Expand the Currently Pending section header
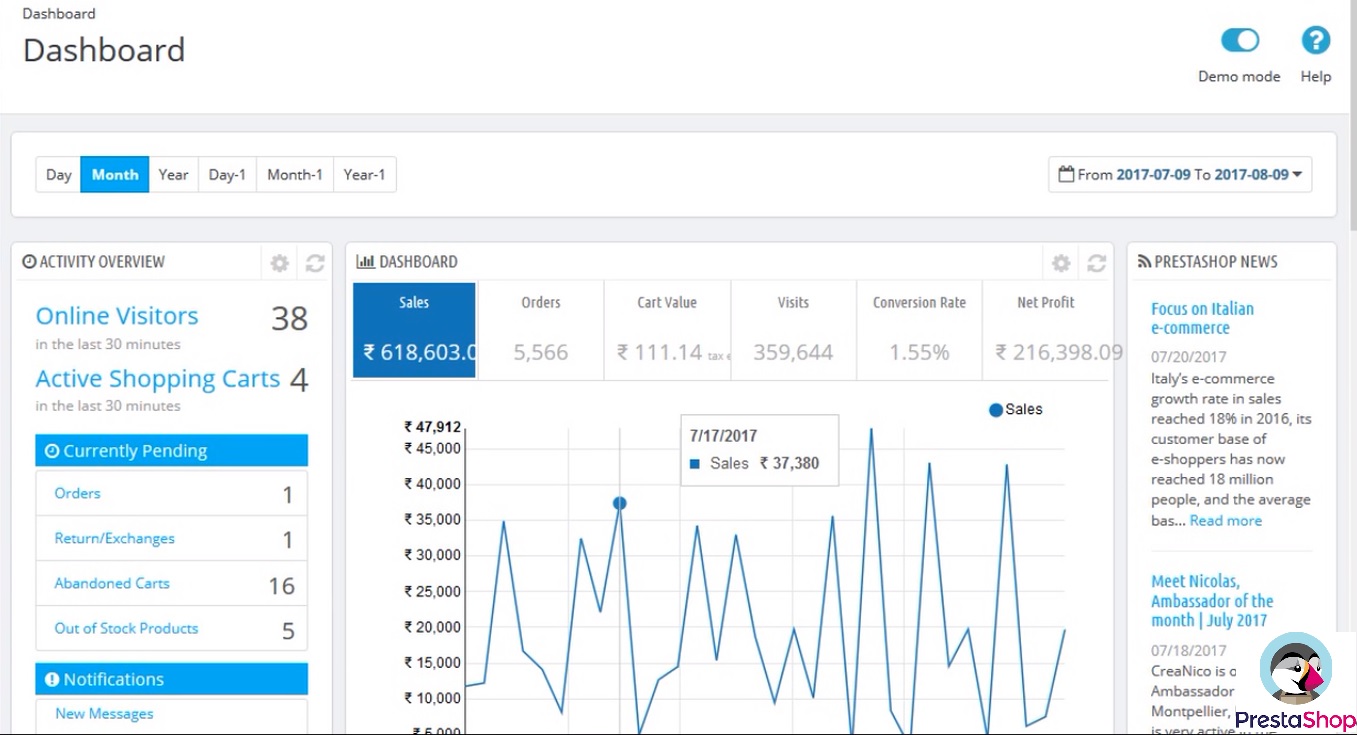 pos(171,451)
